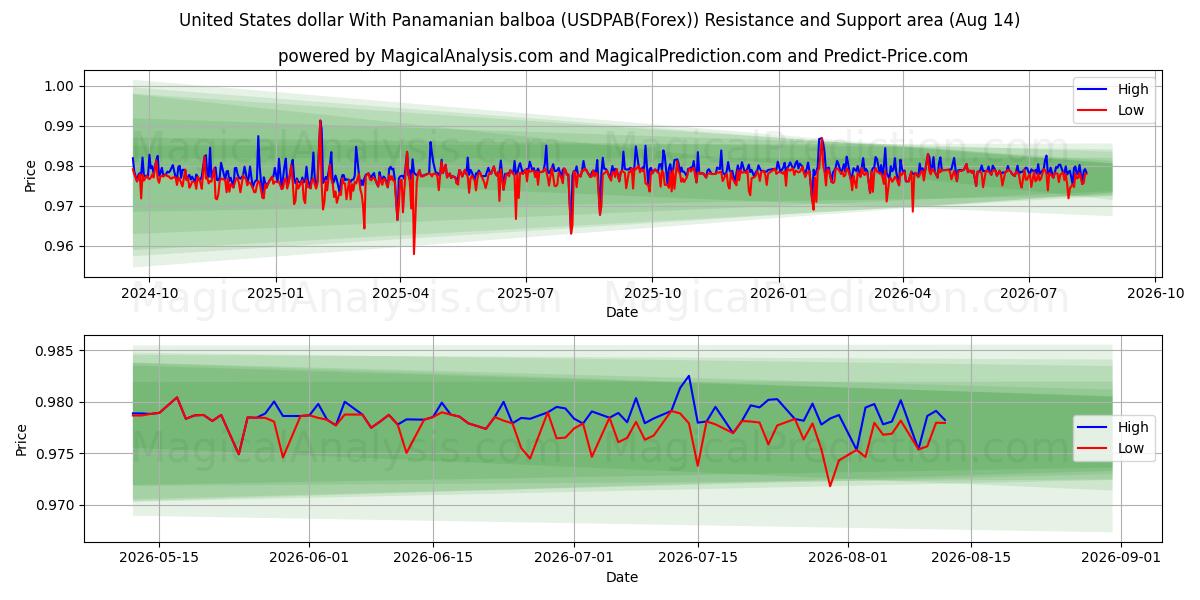Click the 2026-10 x-axis tick label
The image size is (1200, 600).
(x=1155, y=294)
